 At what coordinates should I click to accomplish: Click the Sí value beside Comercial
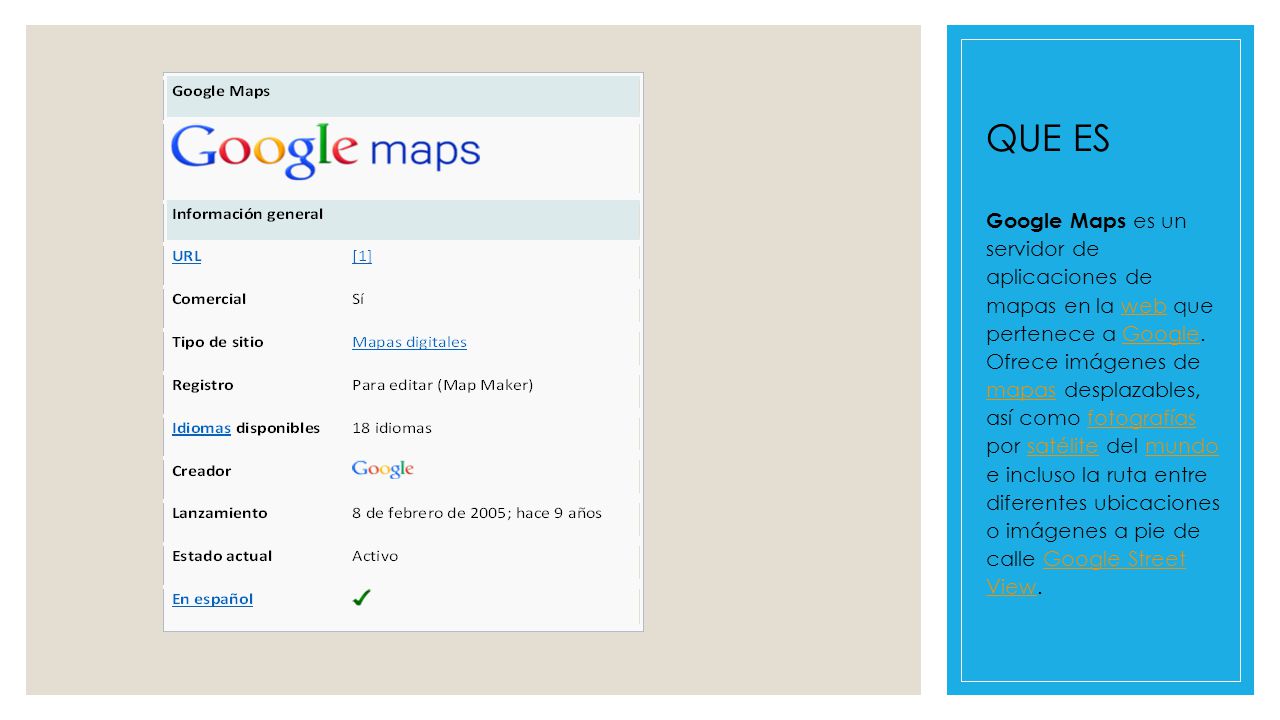click(x=358, y=299)
